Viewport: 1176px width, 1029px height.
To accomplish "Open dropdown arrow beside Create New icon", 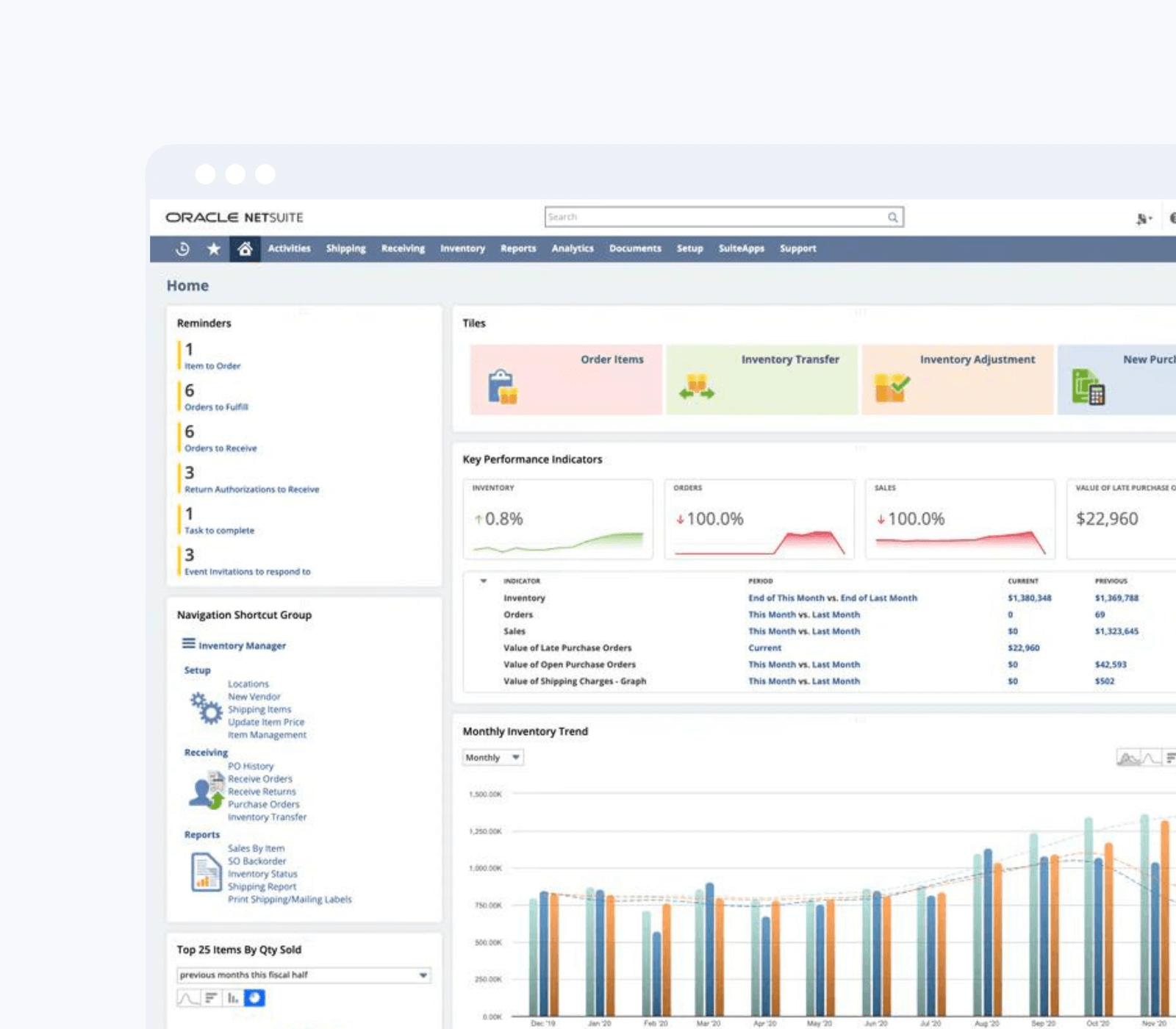I will (x=1150, y=219).
